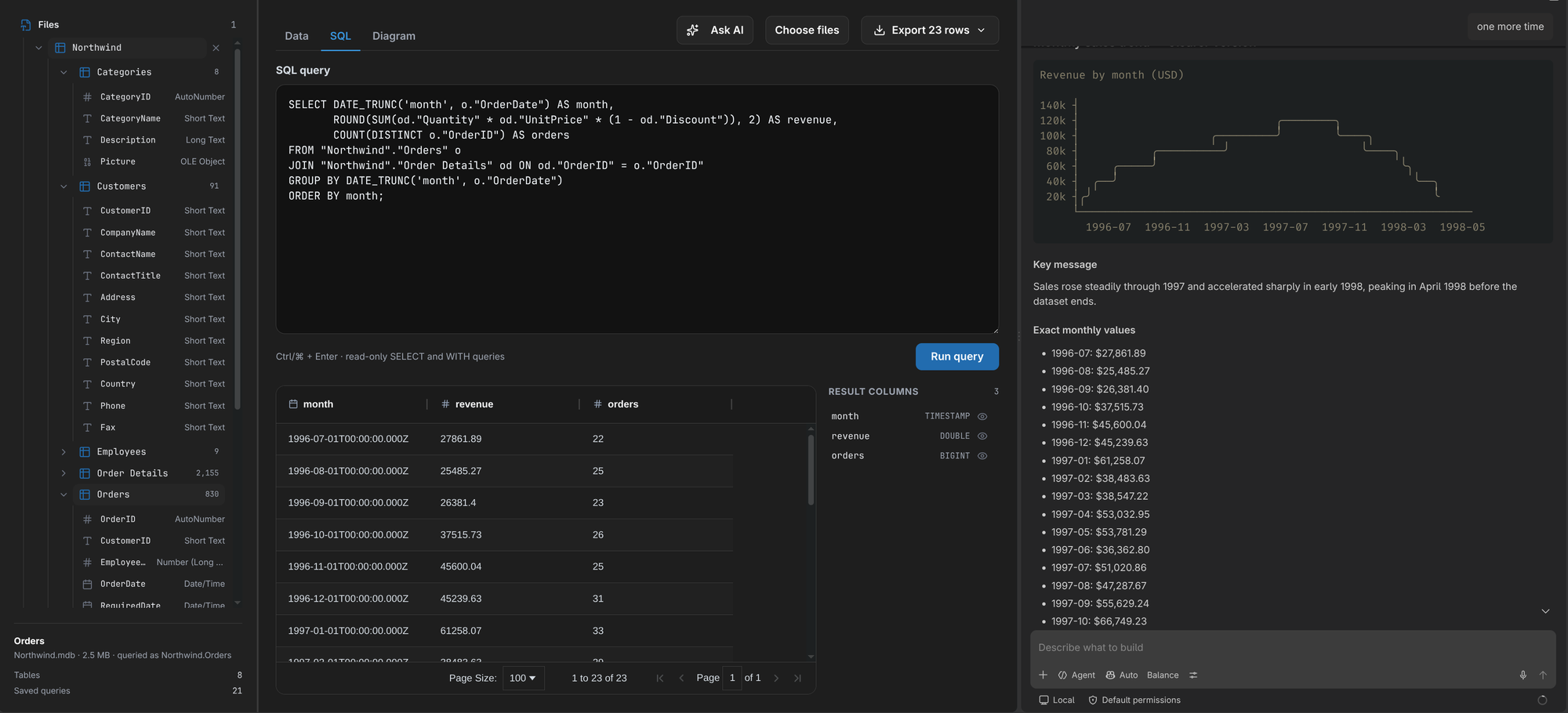Click the Saved queries entry

pyautogui.click(x=128, y=691)
